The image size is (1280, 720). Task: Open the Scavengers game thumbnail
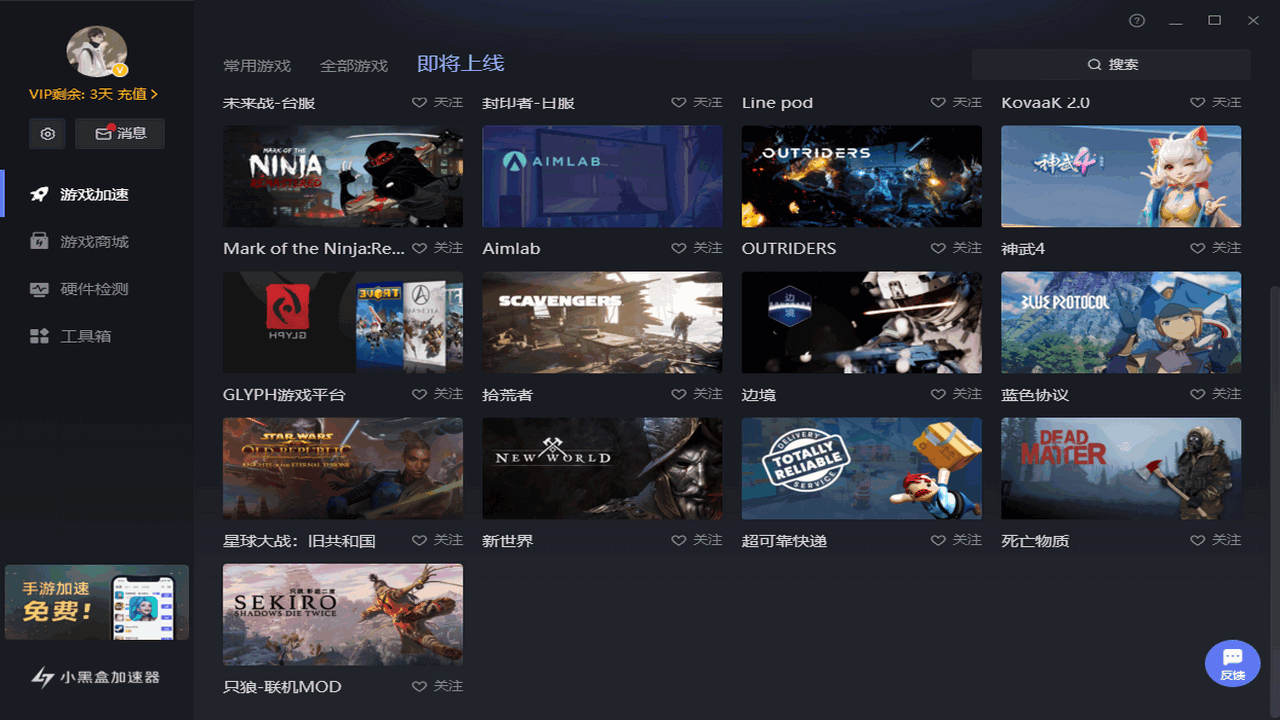tap(602, 322)
